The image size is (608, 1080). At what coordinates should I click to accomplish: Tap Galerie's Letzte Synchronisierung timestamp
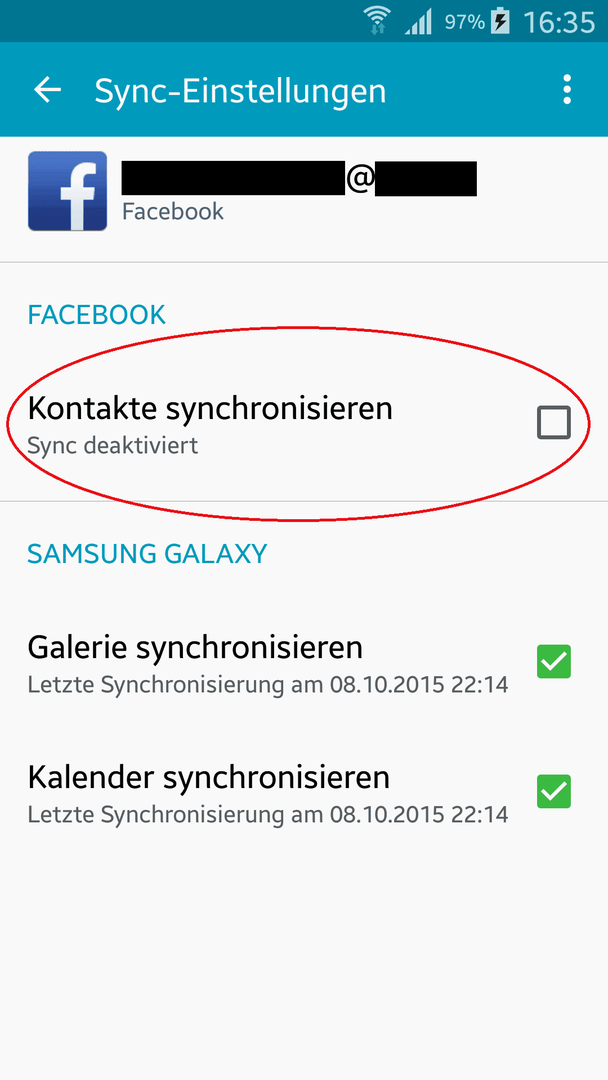click(x=268, y=685)
